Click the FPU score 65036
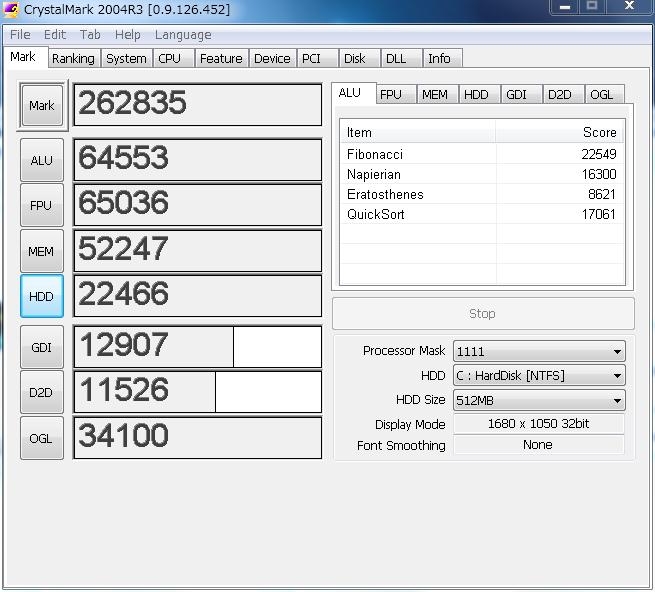This screenshot has width=655, height=592. (198, 205)
